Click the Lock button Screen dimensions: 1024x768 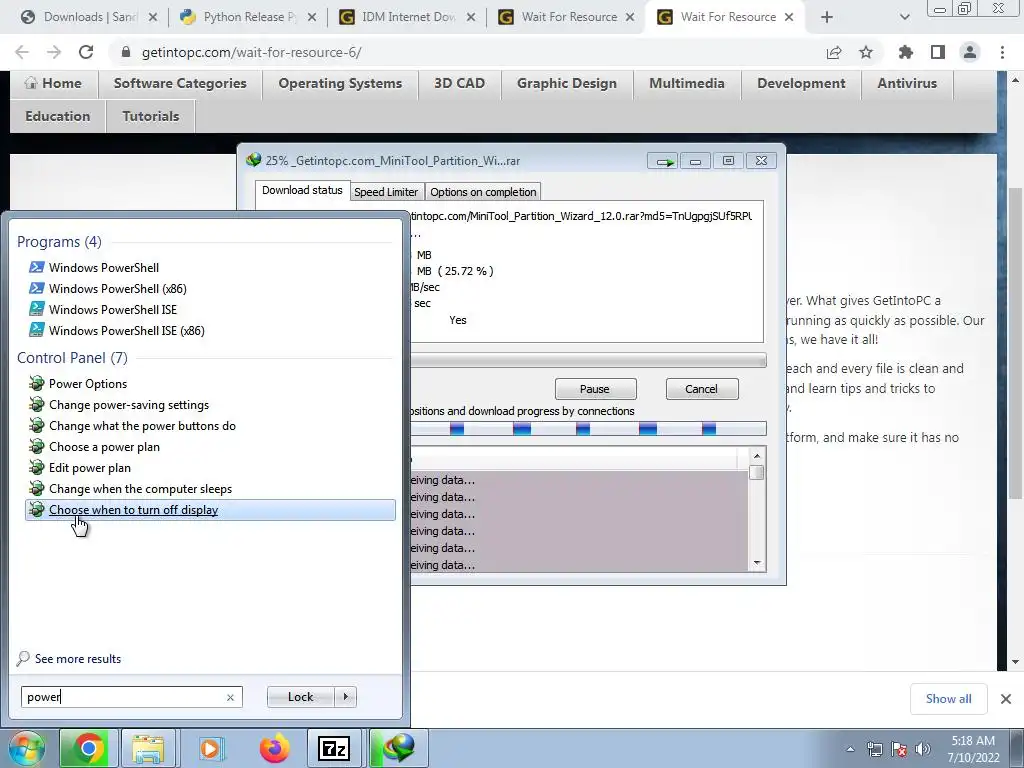300,697
